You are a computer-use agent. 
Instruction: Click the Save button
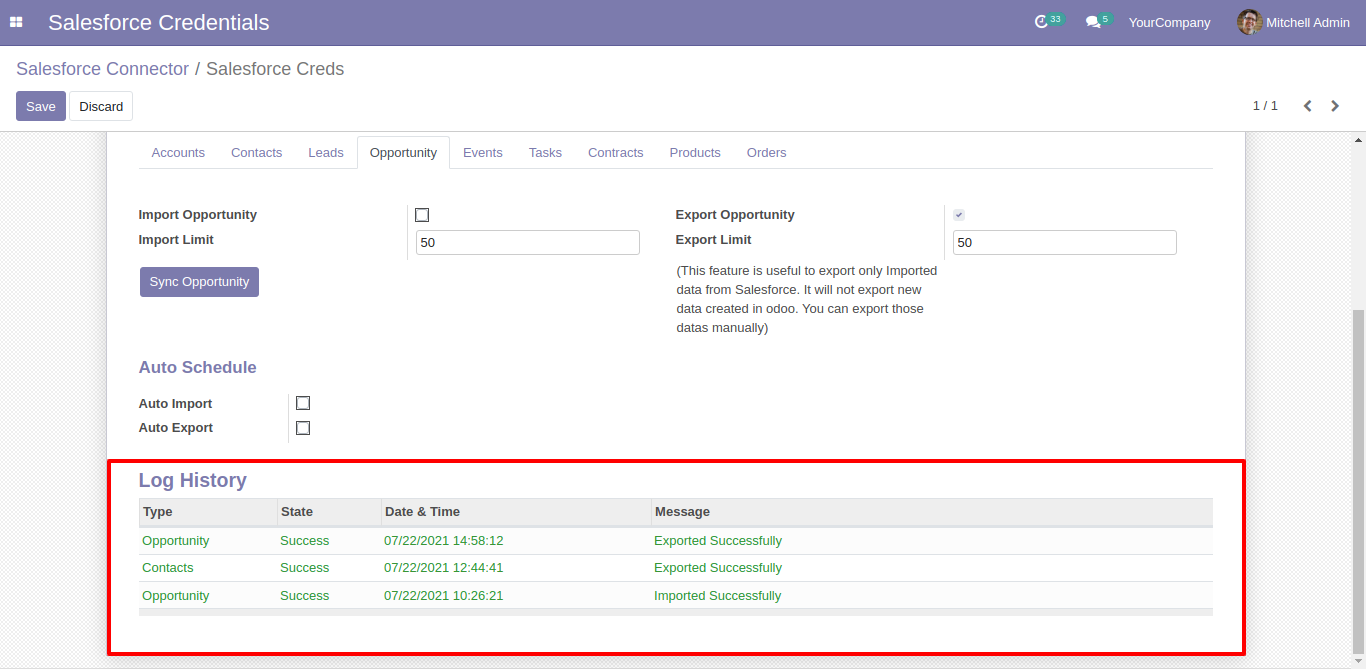[x=41, y=106]
